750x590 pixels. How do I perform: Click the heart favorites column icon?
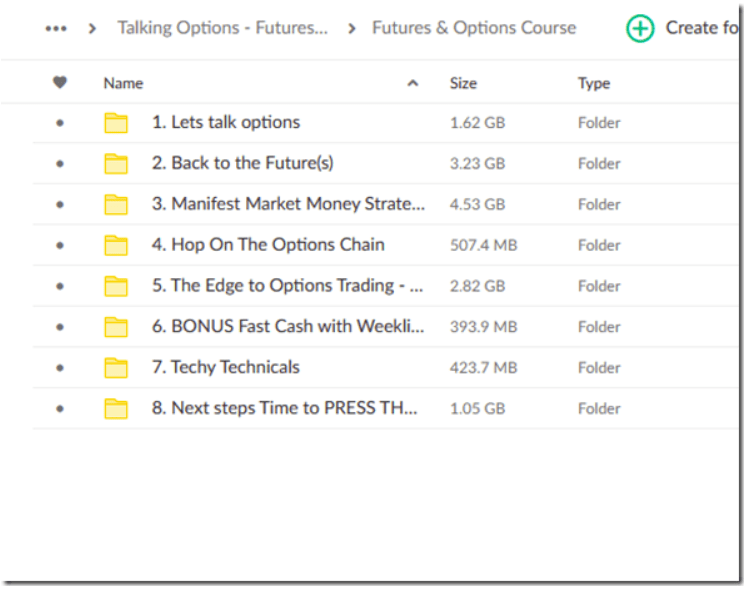point(60,83)
